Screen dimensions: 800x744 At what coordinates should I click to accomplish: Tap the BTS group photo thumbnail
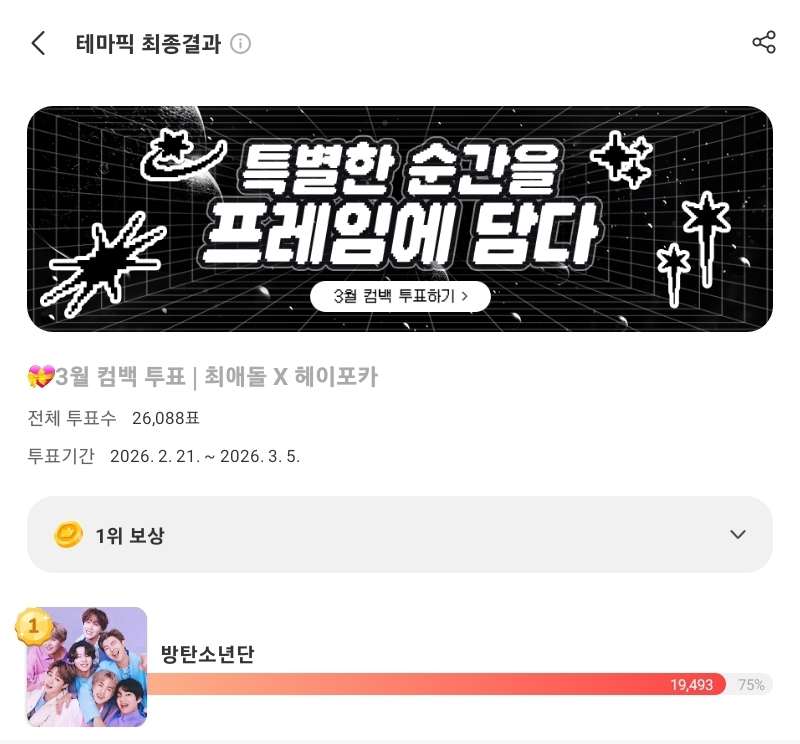point(86,668)
